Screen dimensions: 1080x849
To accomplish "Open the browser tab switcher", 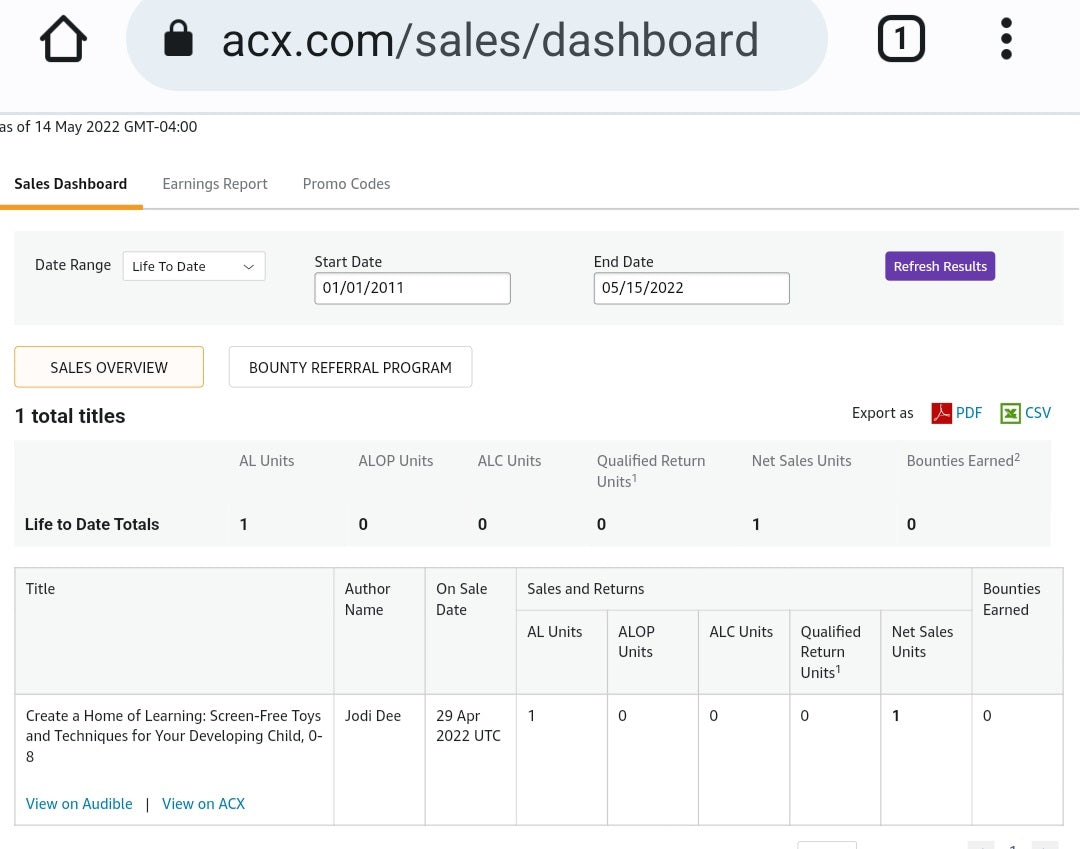I will 900,40.
